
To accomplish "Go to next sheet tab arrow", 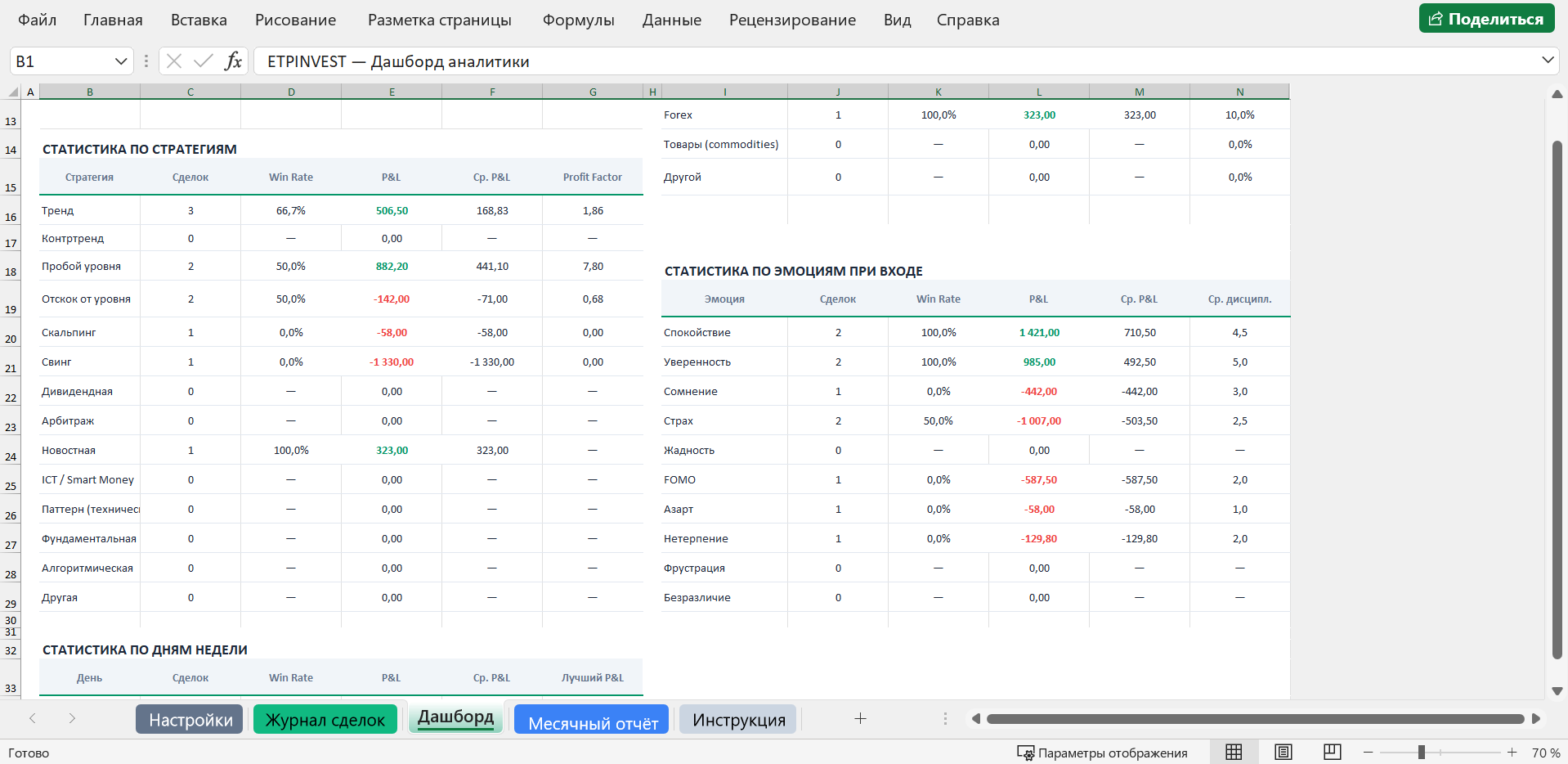I will 72,718.
